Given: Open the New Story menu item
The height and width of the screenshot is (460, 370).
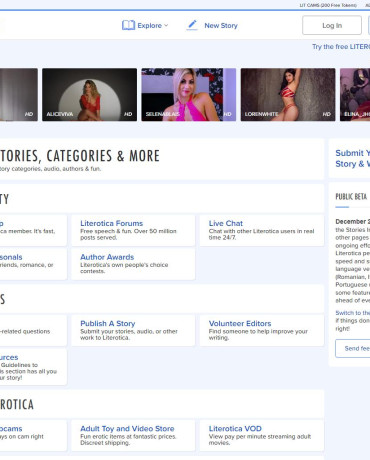Looking at the screenshot, I should [221, 25].
